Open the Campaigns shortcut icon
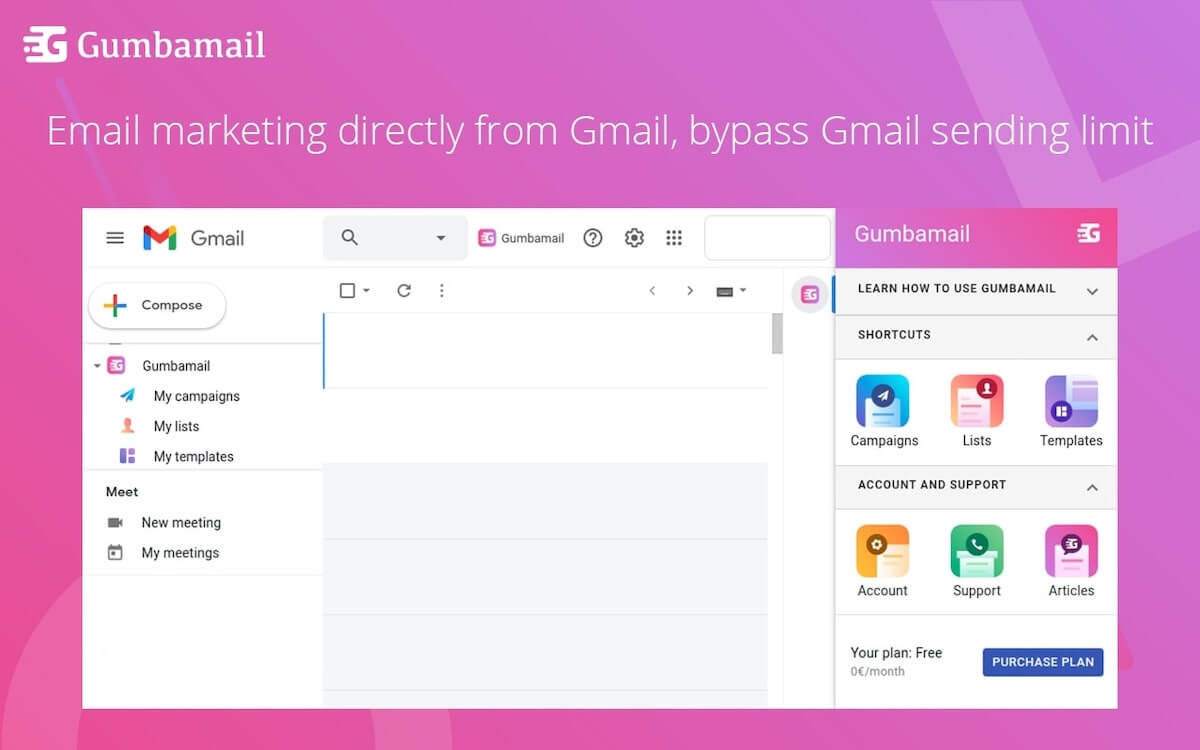1200x750 pixels. coord(882,401)
